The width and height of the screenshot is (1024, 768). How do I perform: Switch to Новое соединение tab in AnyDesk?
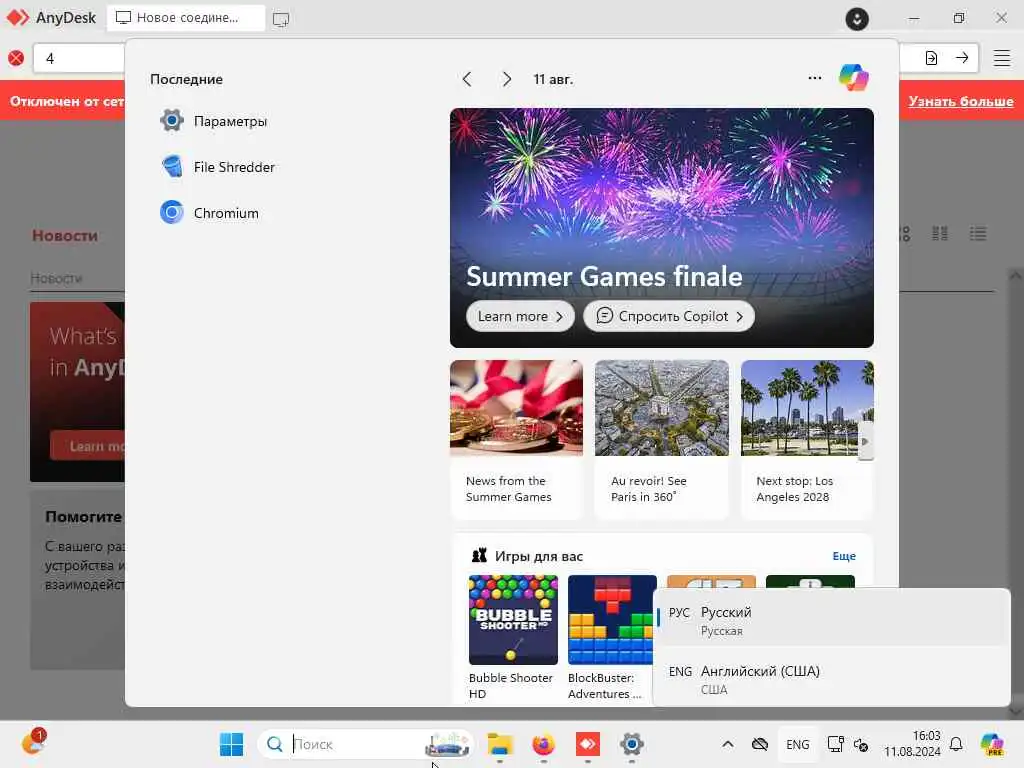pos(185,18)
